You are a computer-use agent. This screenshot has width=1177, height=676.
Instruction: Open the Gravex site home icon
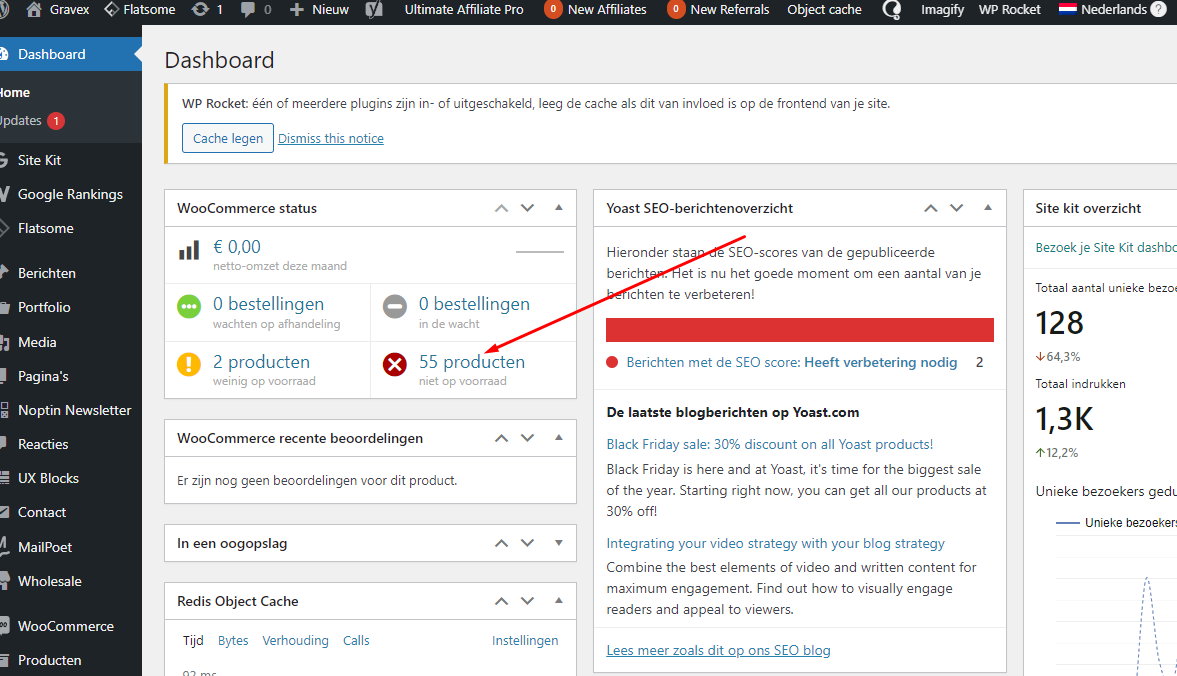[x=34, y=10]
